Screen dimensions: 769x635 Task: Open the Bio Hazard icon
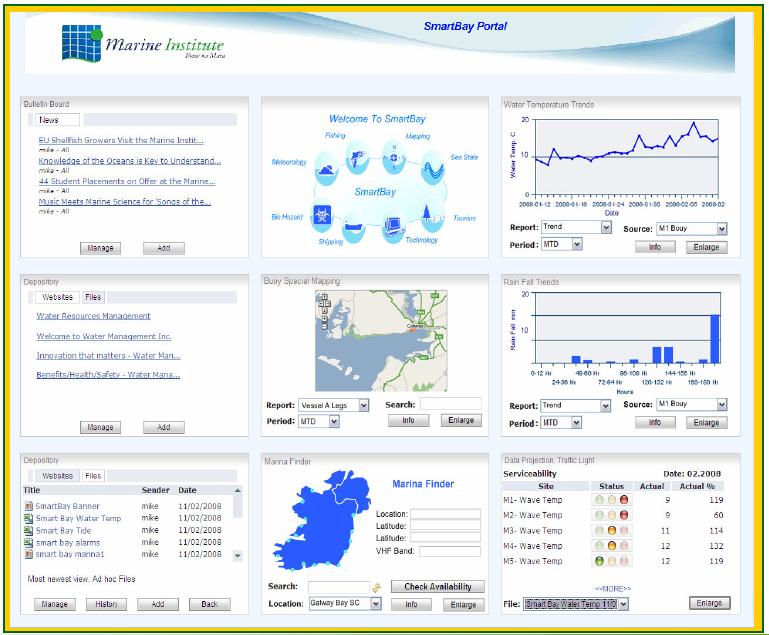coord(323,216)
